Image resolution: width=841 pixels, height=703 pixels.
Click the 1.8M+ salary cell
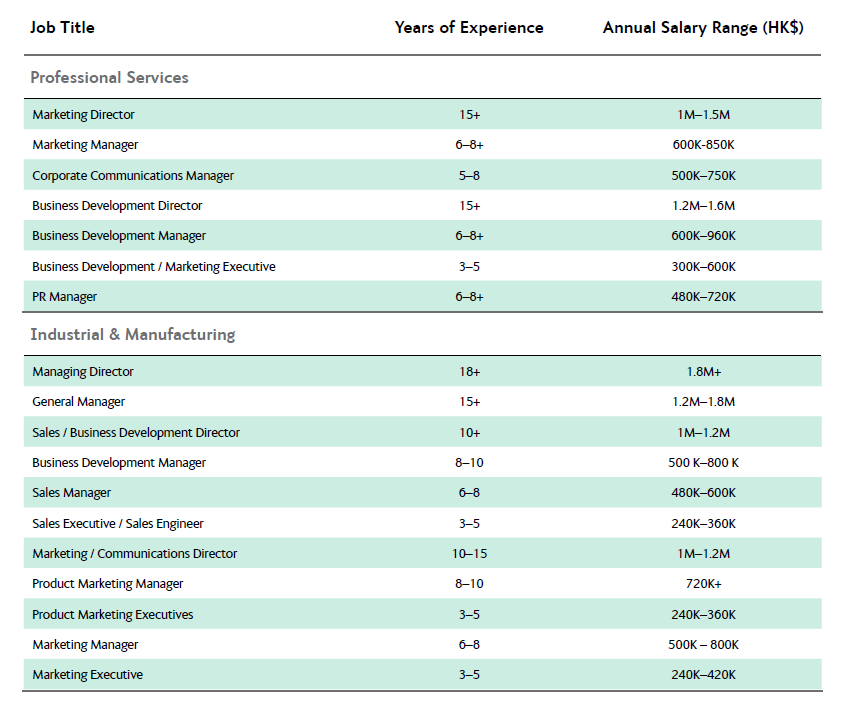(703, 372)
